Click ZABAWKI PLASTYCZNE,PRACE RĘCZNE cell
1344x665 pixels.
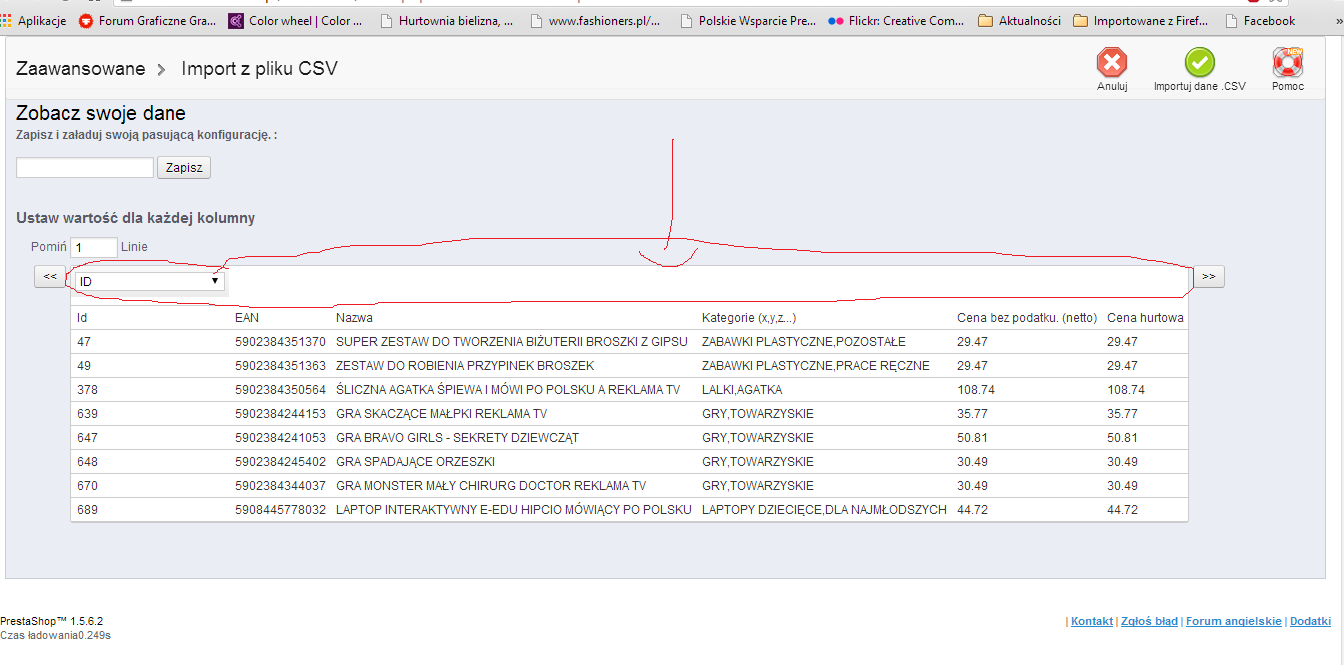pyautogui.click(x=816, y=366)
